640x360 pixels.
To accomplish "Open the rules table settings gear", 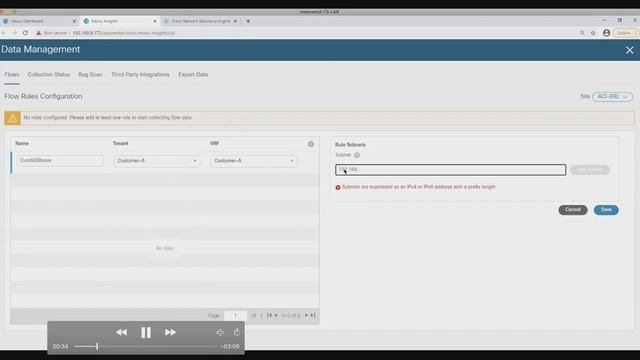I will click(311, 144).
